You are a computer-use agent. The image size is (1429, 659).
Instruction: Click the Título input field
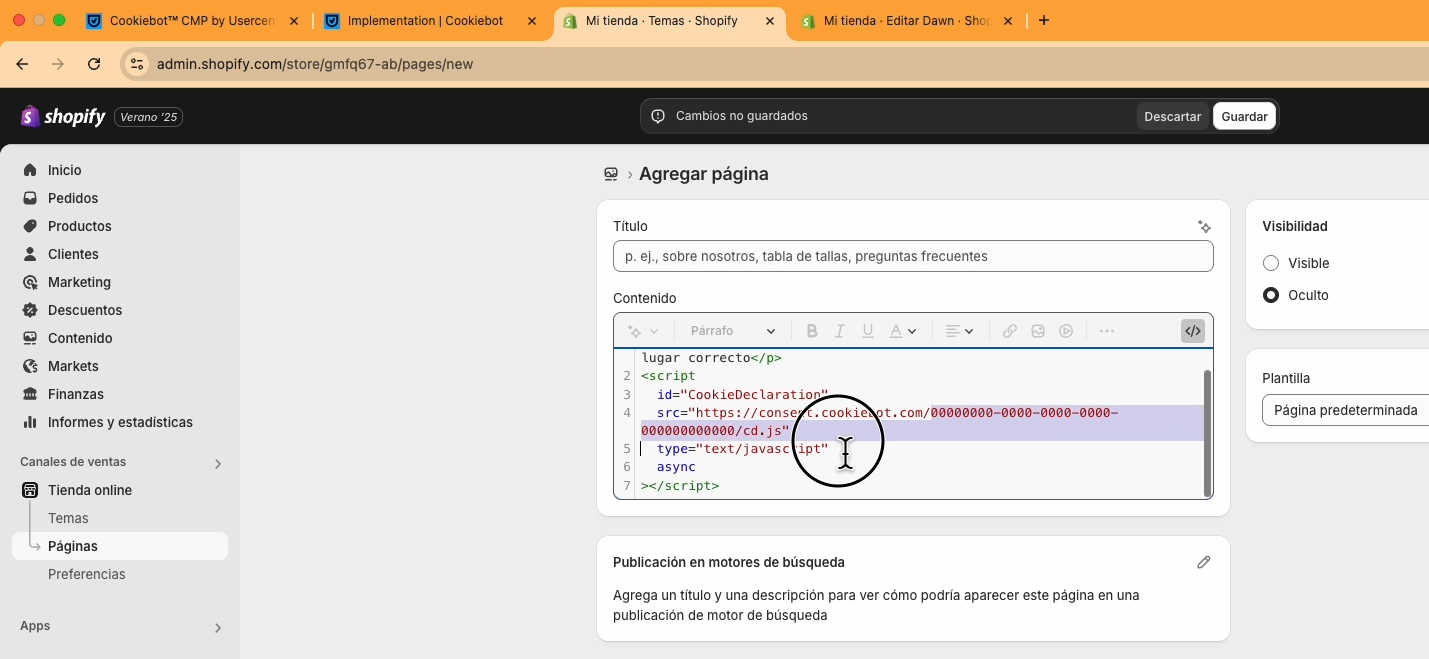click(x=912, y=256)
